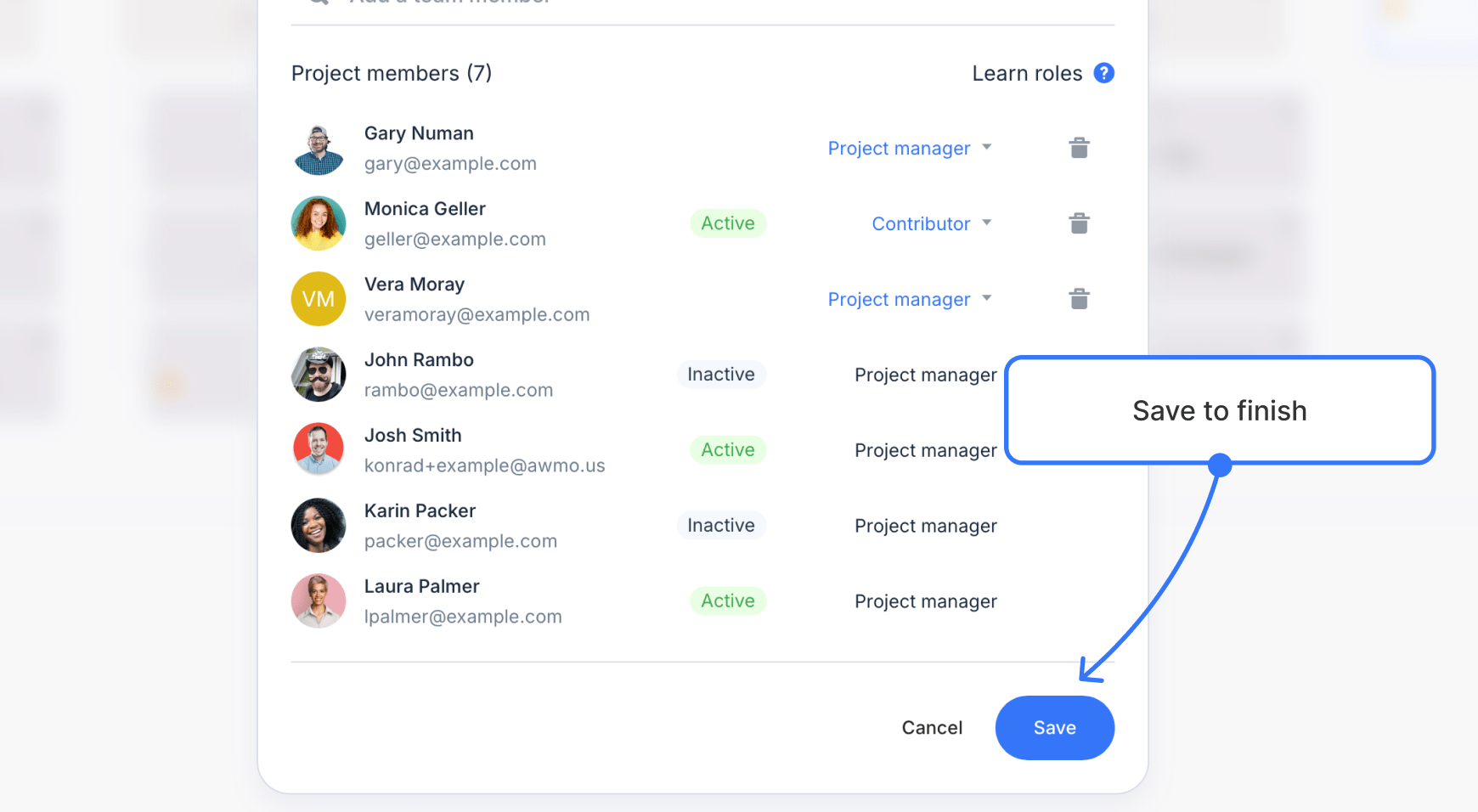Toggle Monica Geller's Active status badge
Screen dimensions: 1478x812
(727, 223)
